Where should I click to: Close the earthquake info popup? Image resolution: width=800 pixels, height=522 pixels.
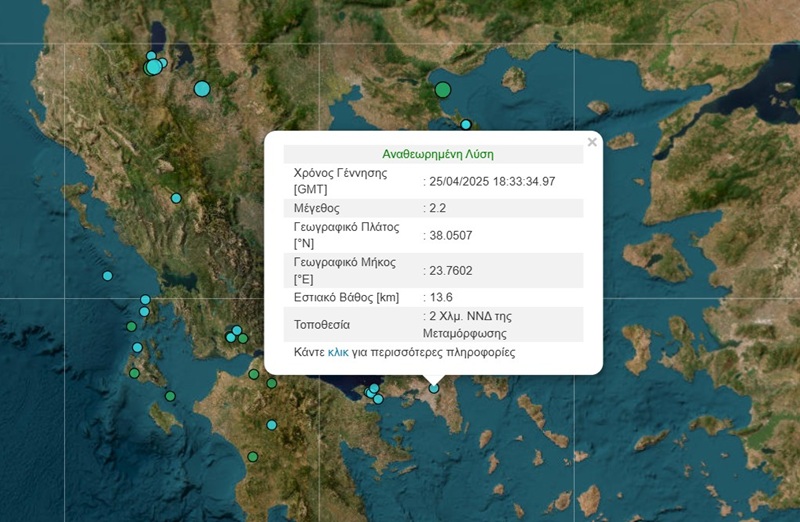pos(592,143)
